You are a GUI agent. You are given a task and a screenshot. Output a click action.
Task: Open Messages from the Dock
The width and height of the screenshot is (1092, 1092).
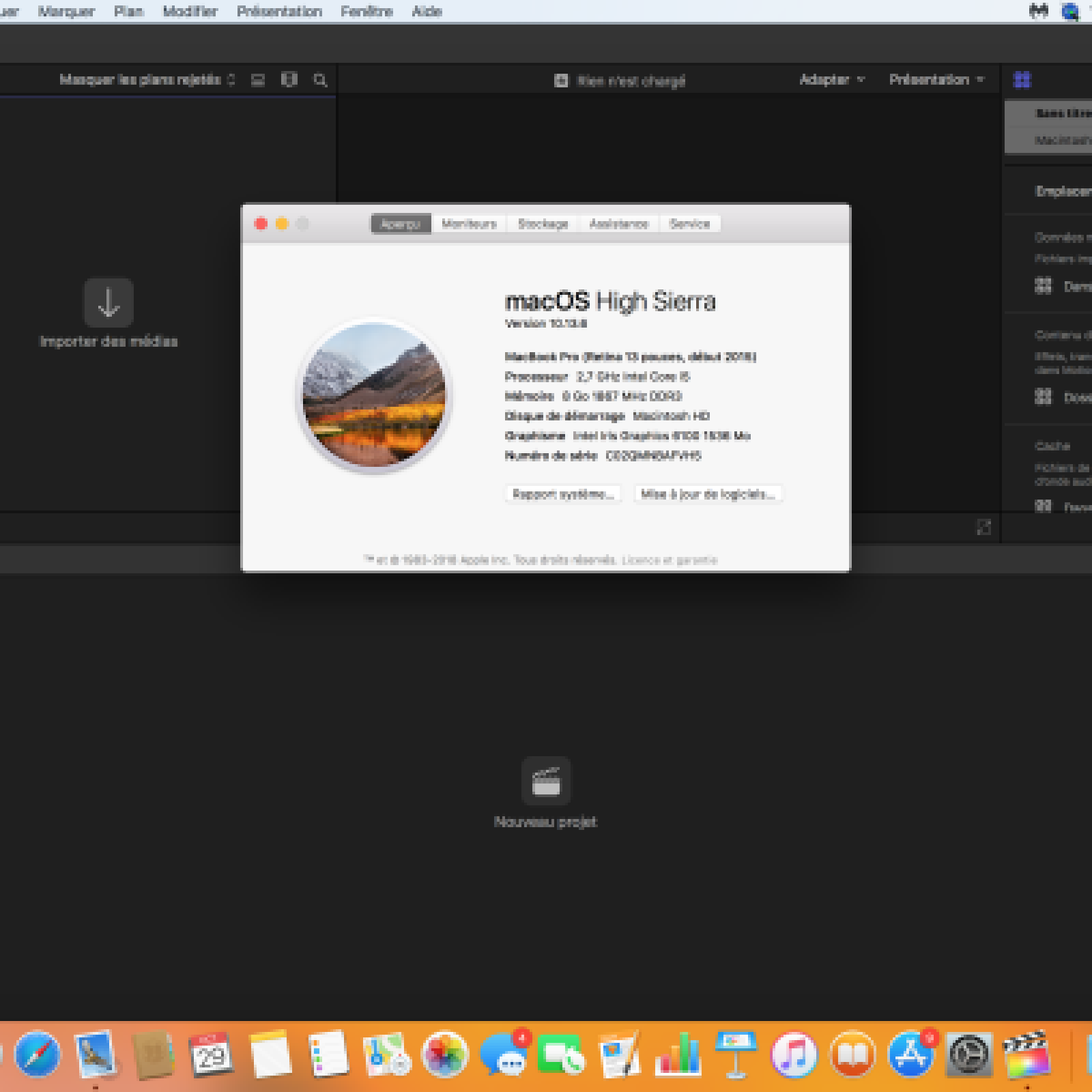[504, 1054]
